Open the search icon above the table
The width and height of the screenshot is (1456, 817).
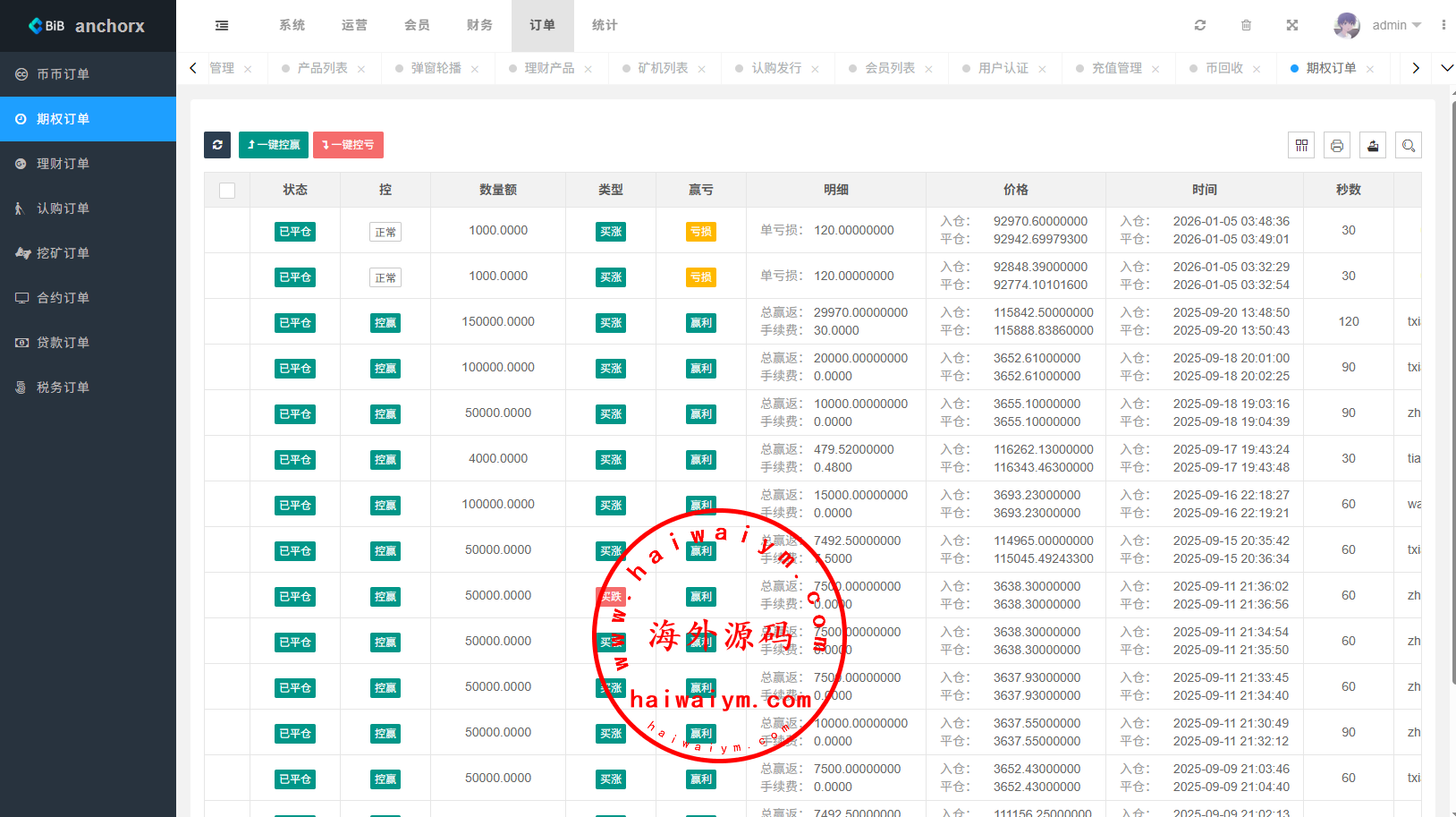(1409, 145)
